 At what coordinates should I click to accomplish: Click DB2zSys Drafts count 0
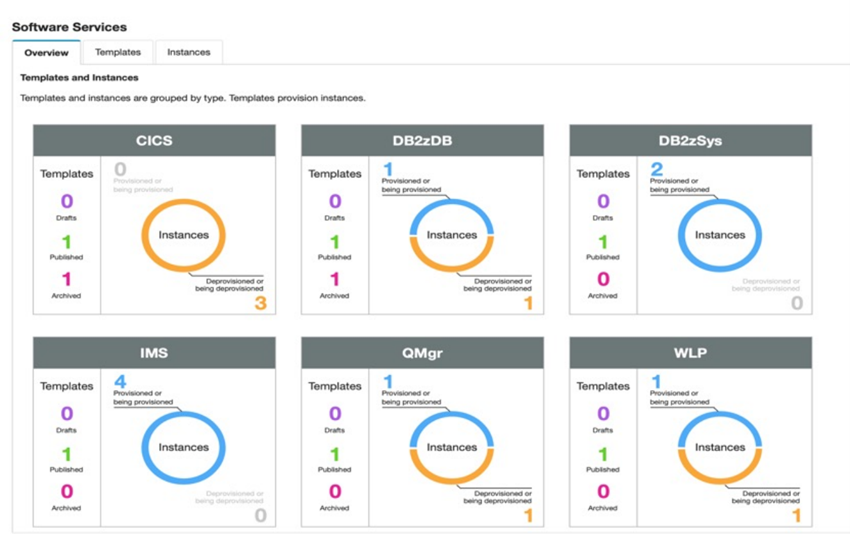[x=603, y=201]
